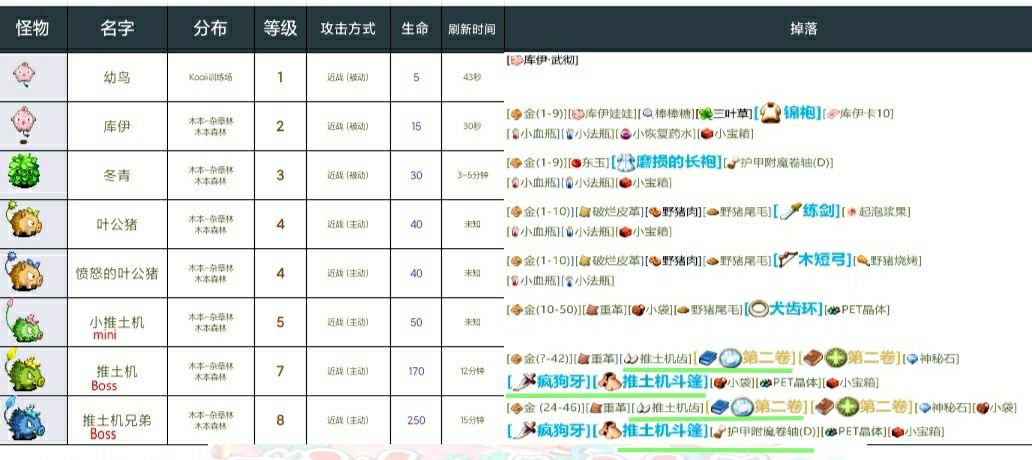Screen dimensions: 1032x460
Task: Open the 库伊·武彻 drop link
Action: (x=544, y=60)
